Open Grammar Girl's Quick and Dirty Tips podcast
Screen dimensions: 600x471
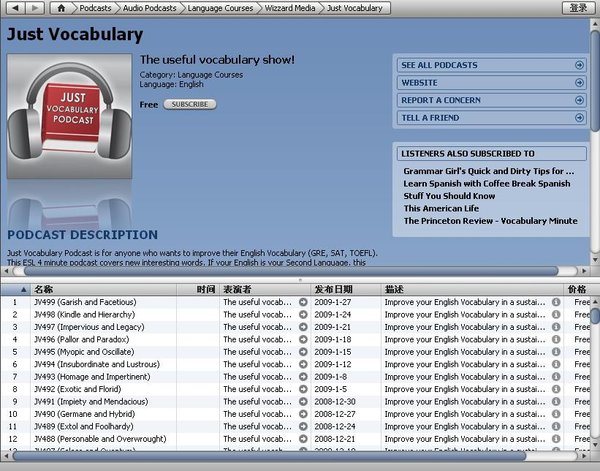489,171
